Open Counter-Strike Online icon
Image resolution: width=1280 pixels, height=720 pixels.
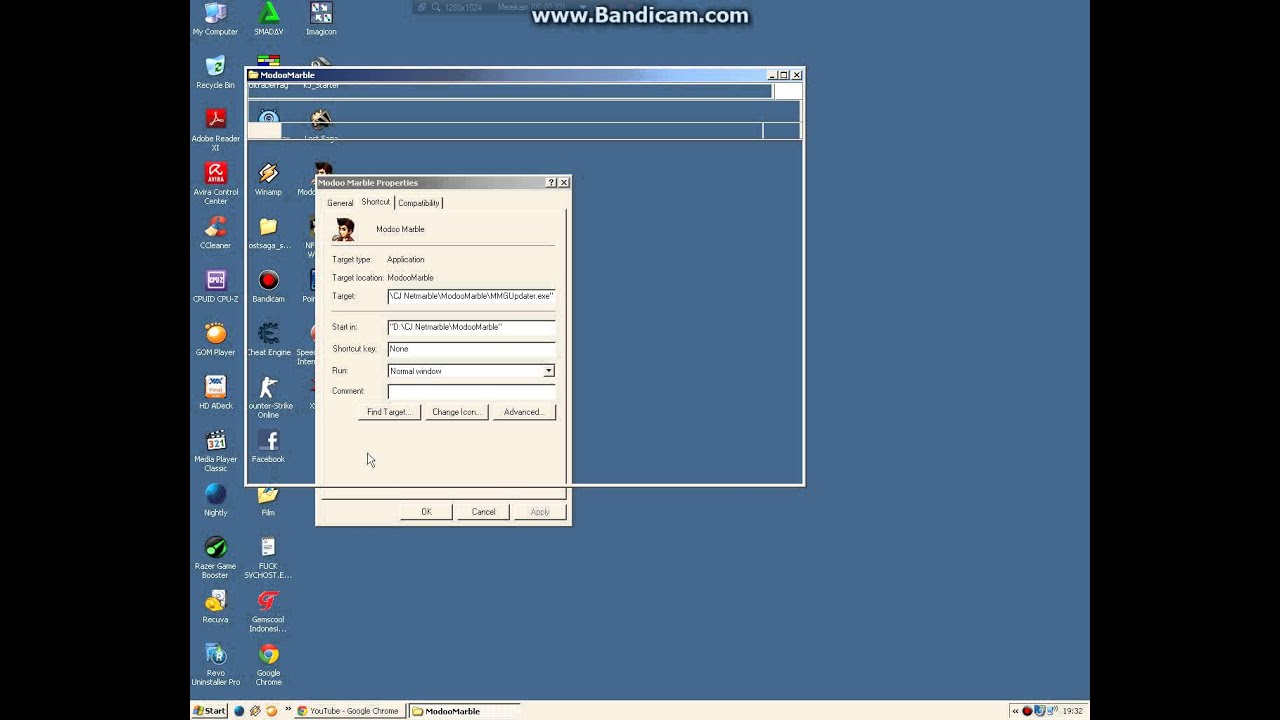(x=268, y=397)
